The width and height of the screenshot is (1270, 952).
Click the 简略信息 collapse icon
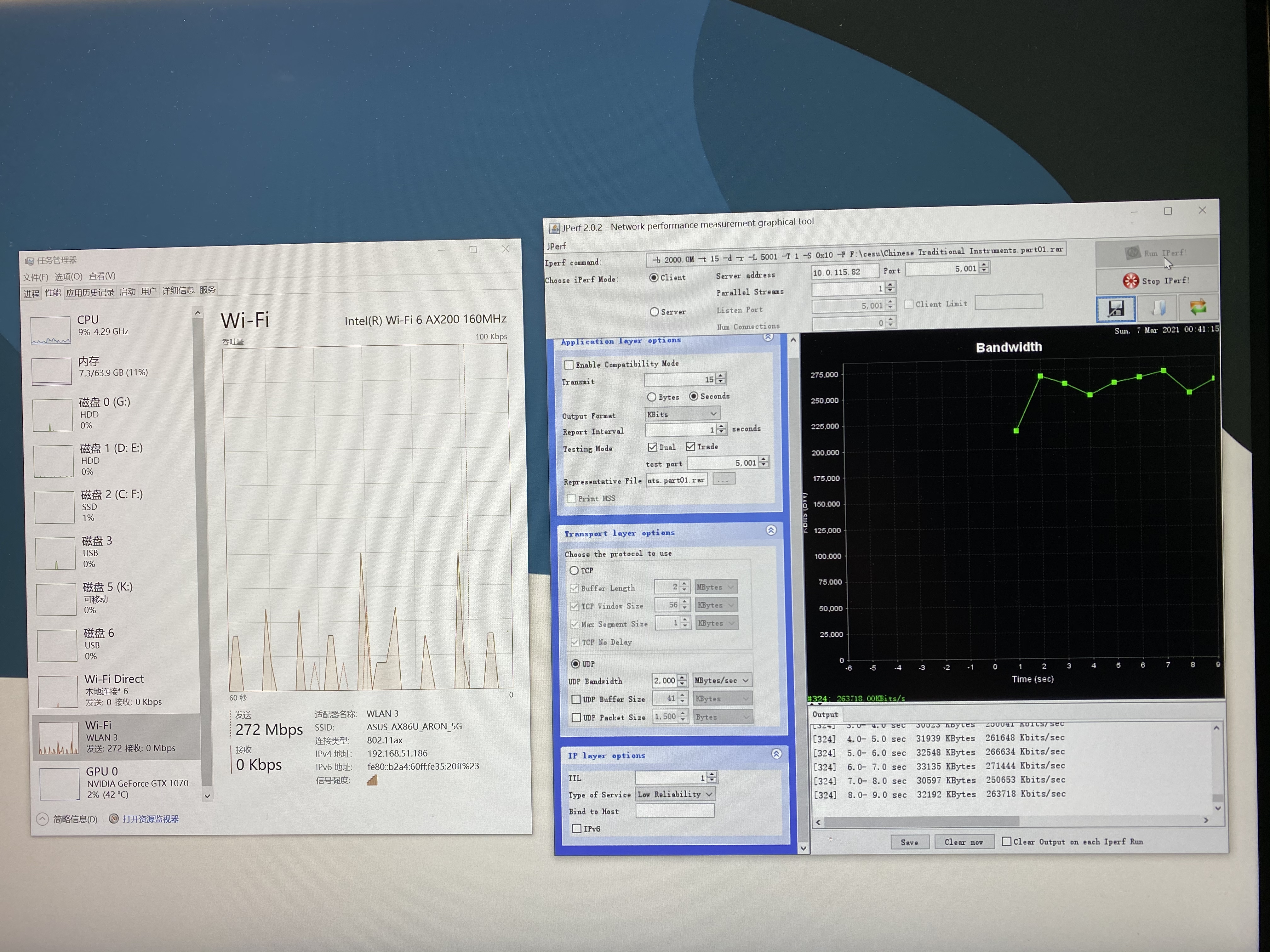[x=43, y=819]
